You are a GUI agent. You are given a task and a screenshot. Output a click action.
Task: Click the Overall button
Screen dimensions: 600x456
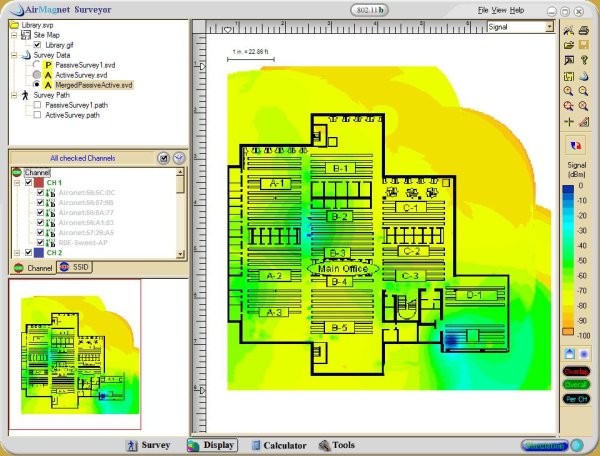coord(576,385)
